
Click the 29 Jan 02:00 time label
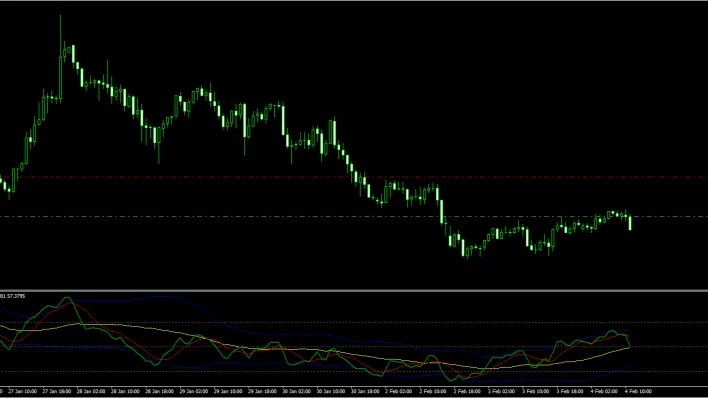point(194,391)
